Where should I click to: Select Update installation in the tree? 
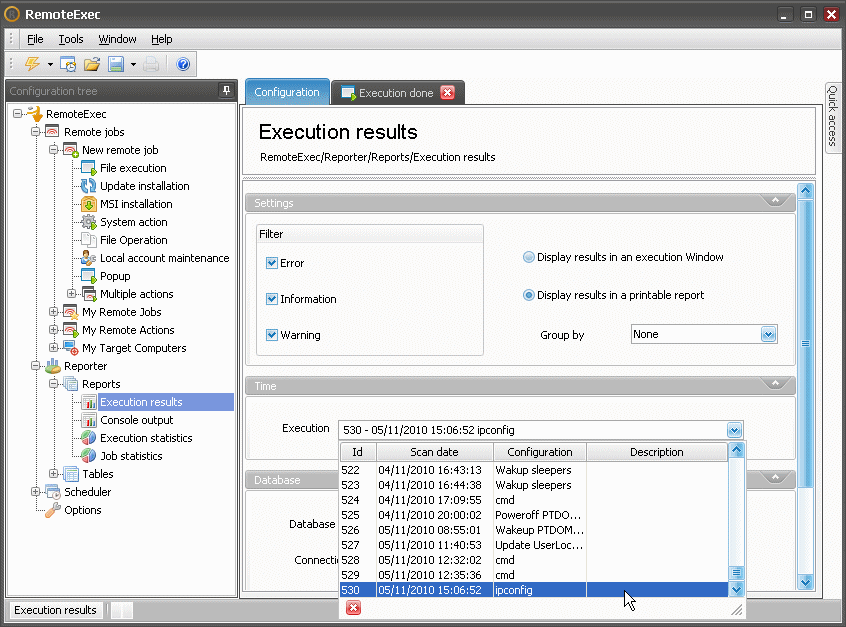(145, 186)
